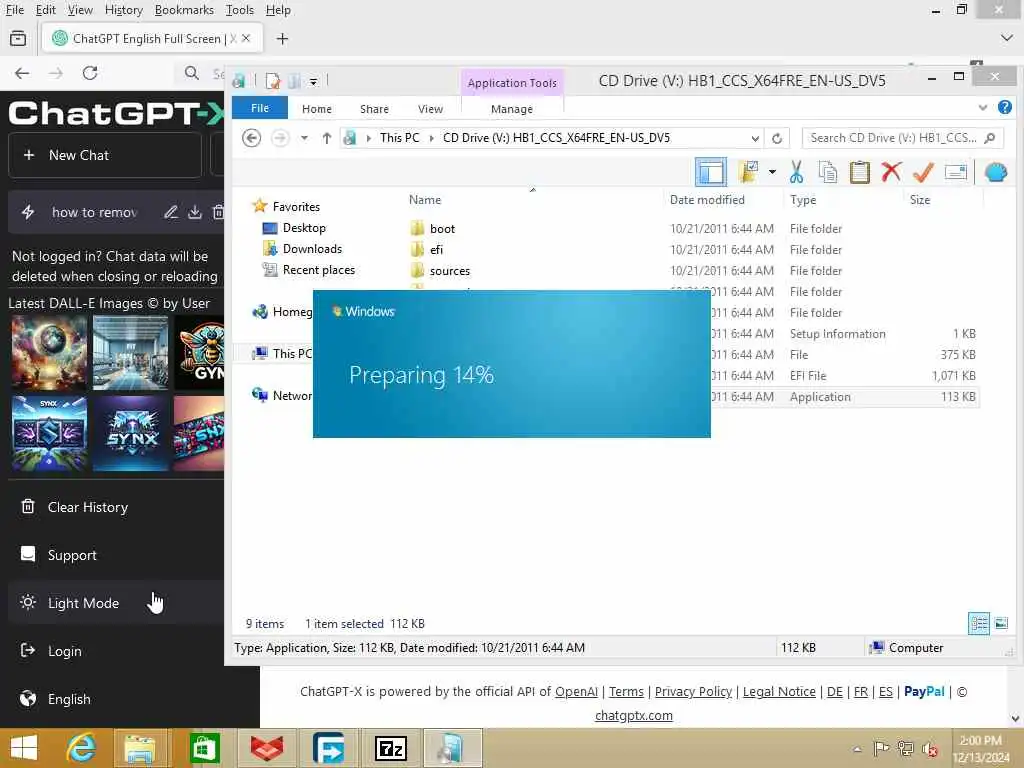The image size is (1024, 768).
Task: Click Properties icon in quick access toolbar
Action: (x=272, y=81)
